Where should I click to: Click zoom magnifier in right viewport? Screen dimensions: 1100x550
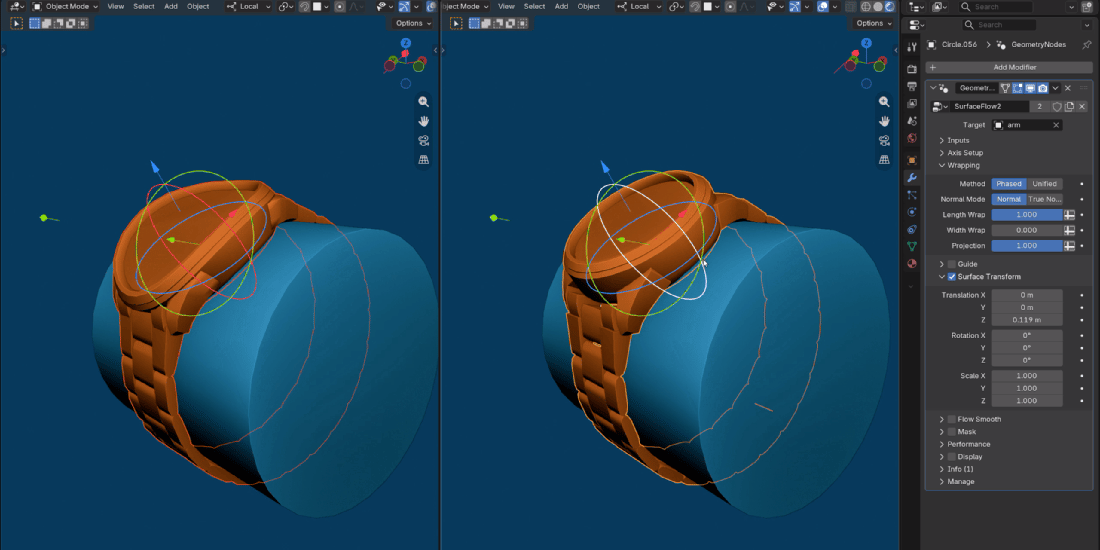click(885, 102)
